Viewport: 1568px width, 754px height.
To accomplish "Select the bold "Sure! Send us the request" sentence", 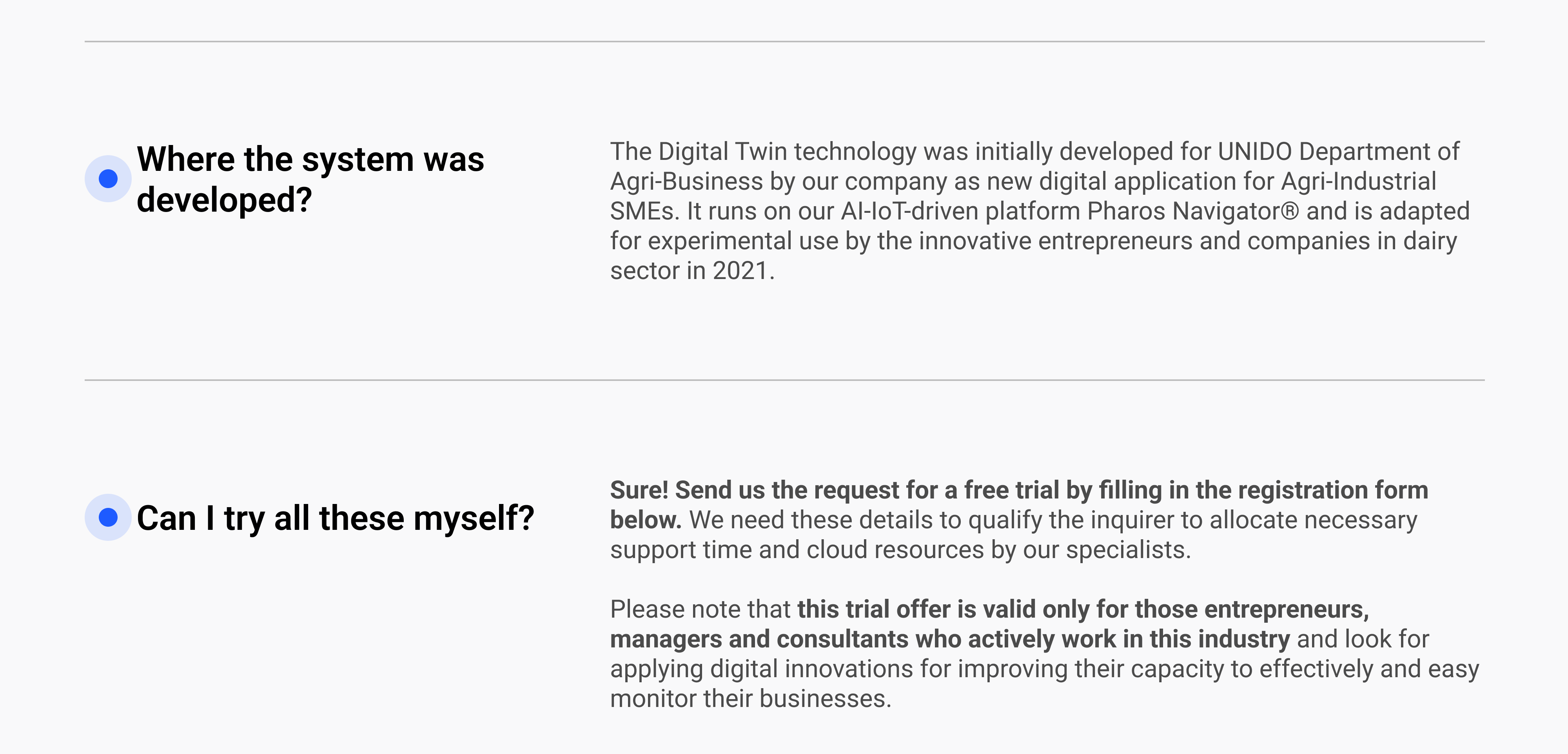I will (x=1019, y=504).
